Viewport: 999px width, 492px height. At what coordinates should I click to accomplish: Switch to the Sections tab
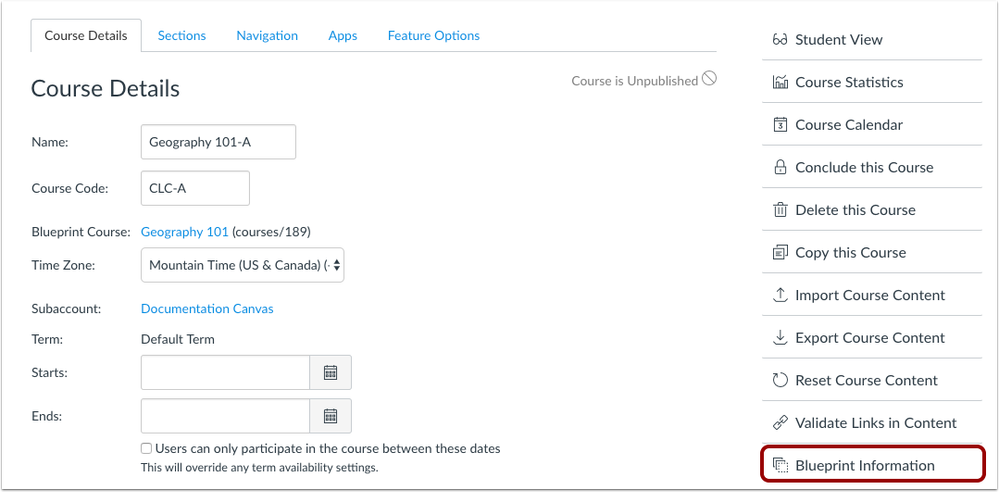tap(182, 36)
